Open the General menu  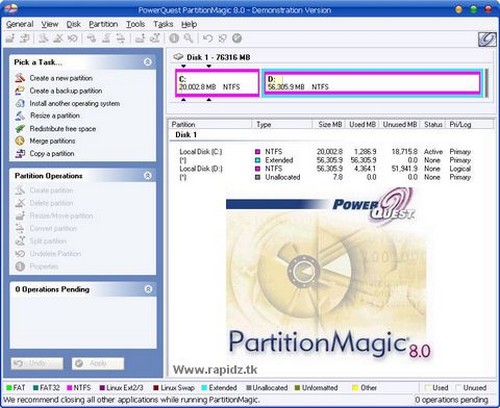[x=20, y=24]
